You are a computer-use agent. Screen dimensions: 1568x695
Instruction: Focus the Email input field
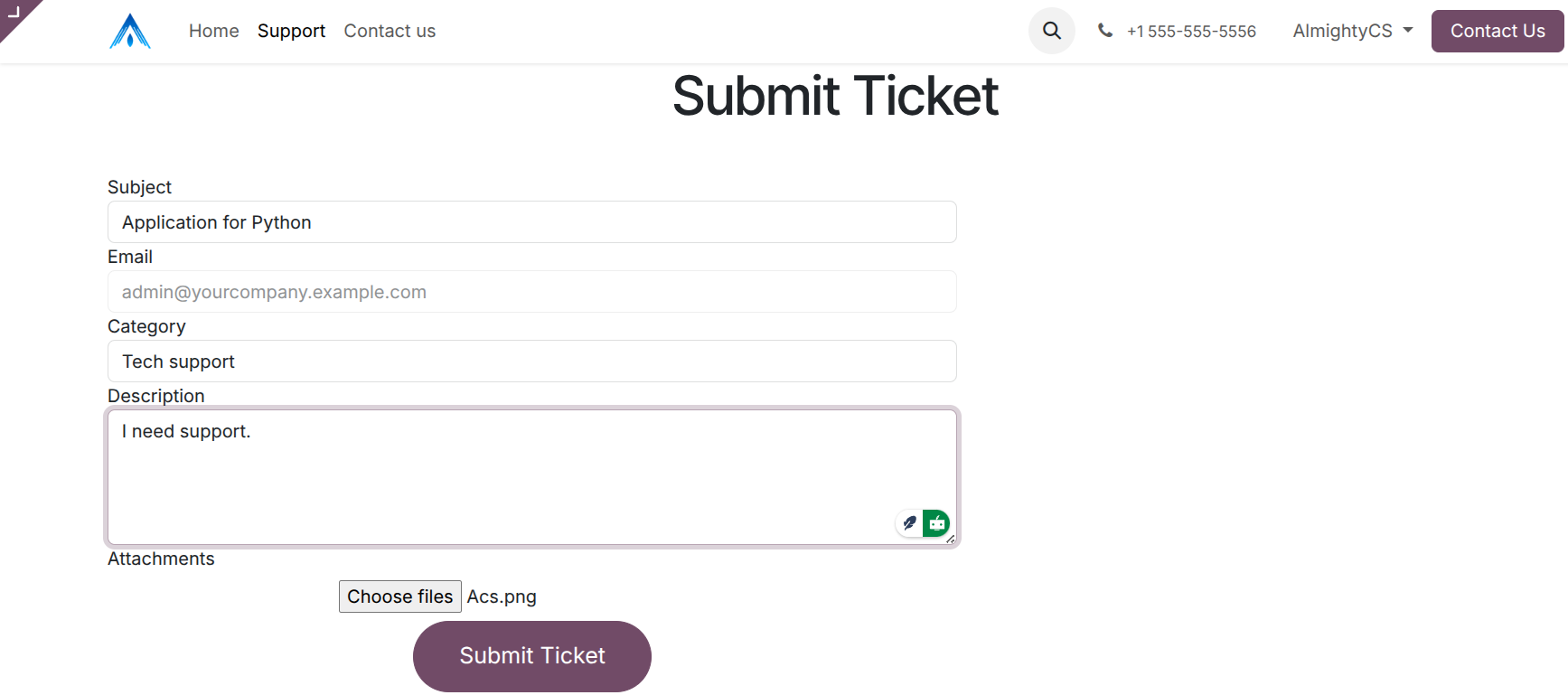click(531, 292)
